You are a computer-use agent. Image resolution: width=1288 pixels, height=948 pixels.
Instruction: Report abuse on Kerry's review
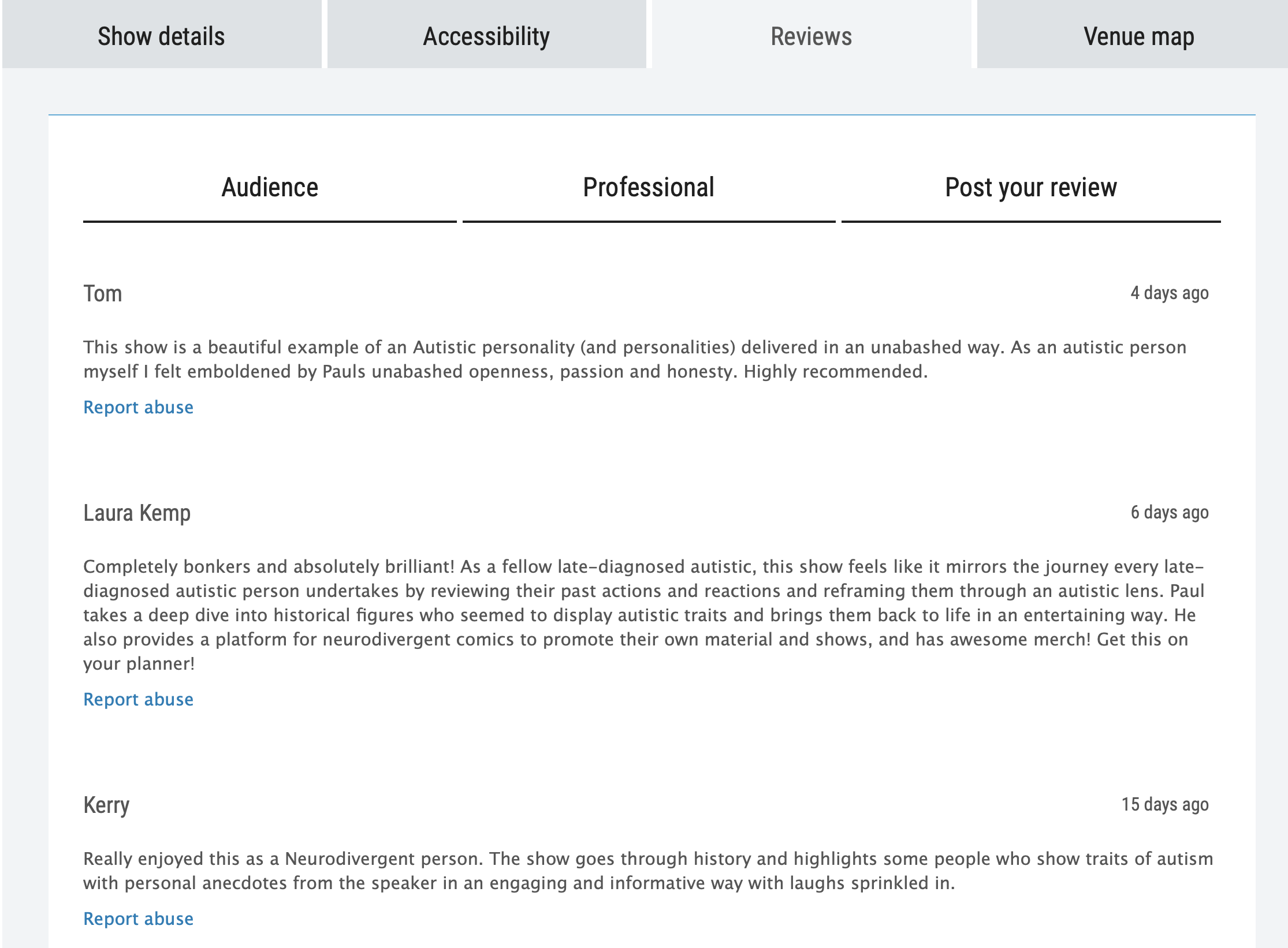point(138,919)
